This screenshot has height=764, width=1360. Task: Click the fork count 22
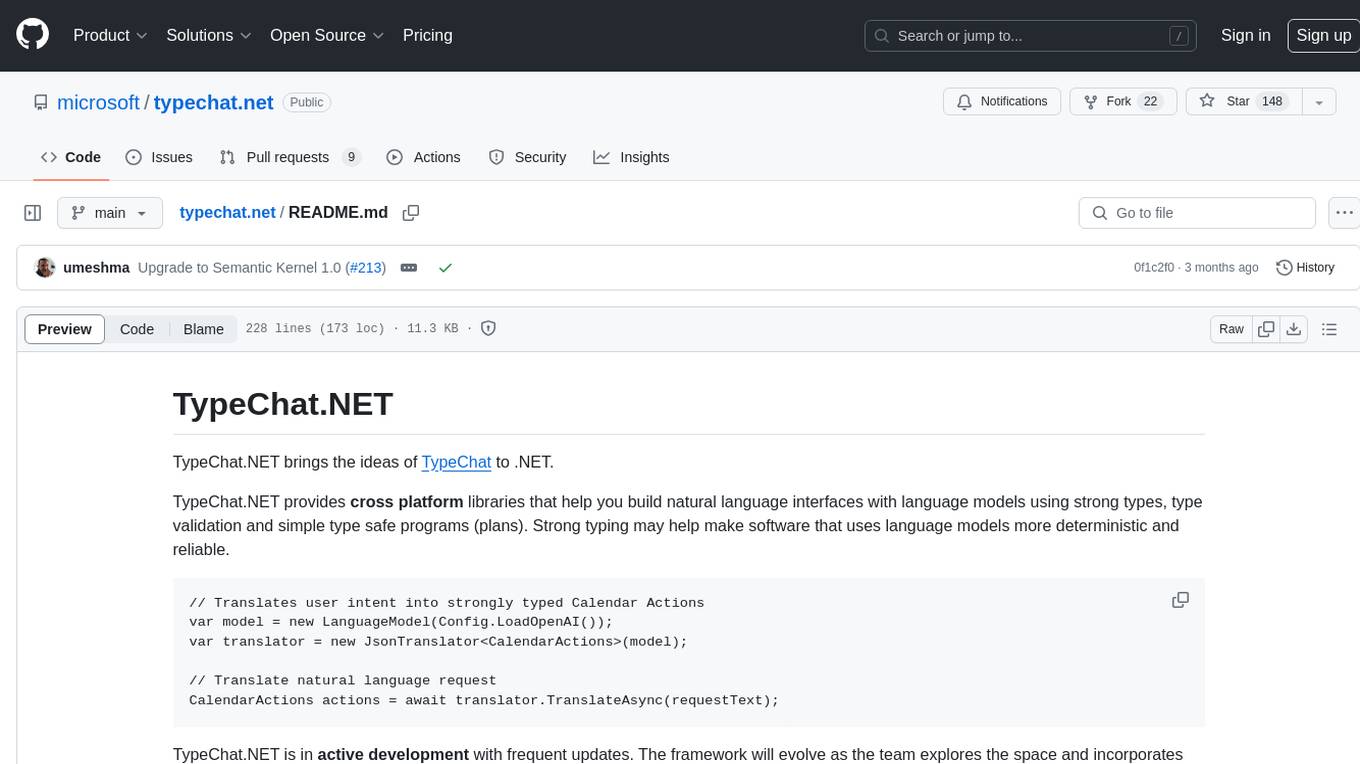point(1150,101)
